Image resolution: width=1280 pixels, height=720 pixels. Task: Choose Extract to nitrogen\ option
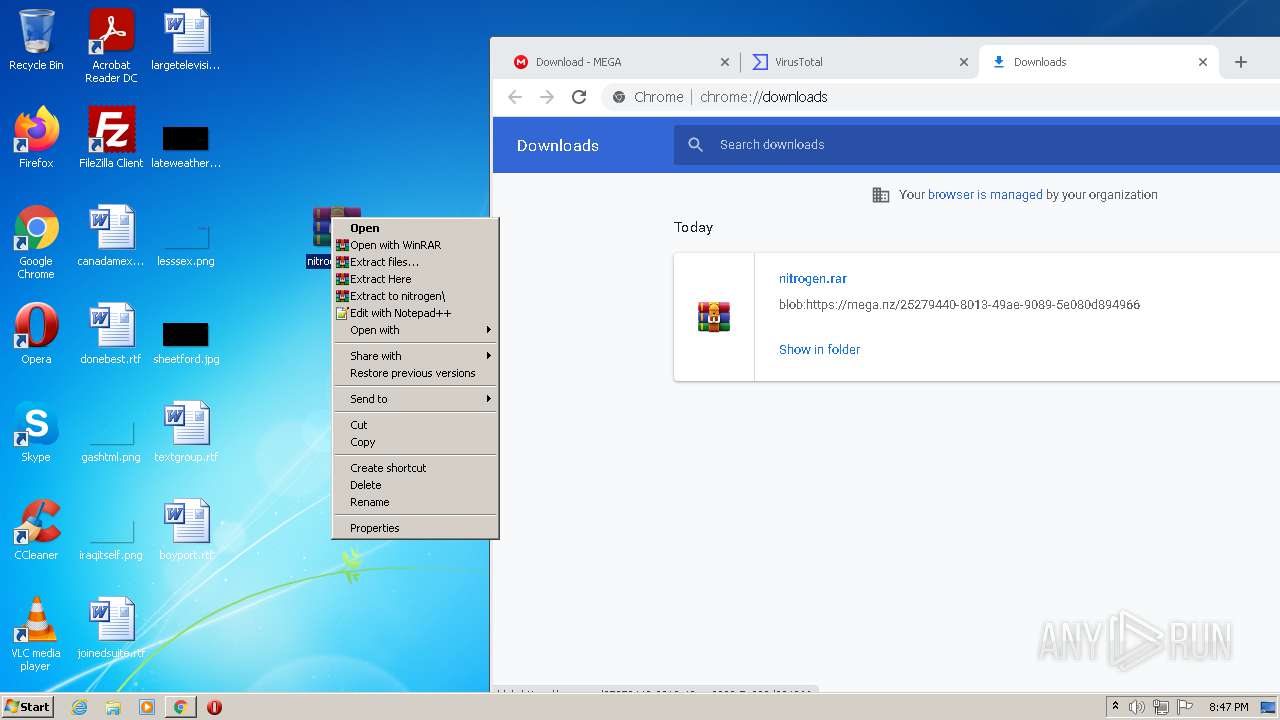(415, 296)
